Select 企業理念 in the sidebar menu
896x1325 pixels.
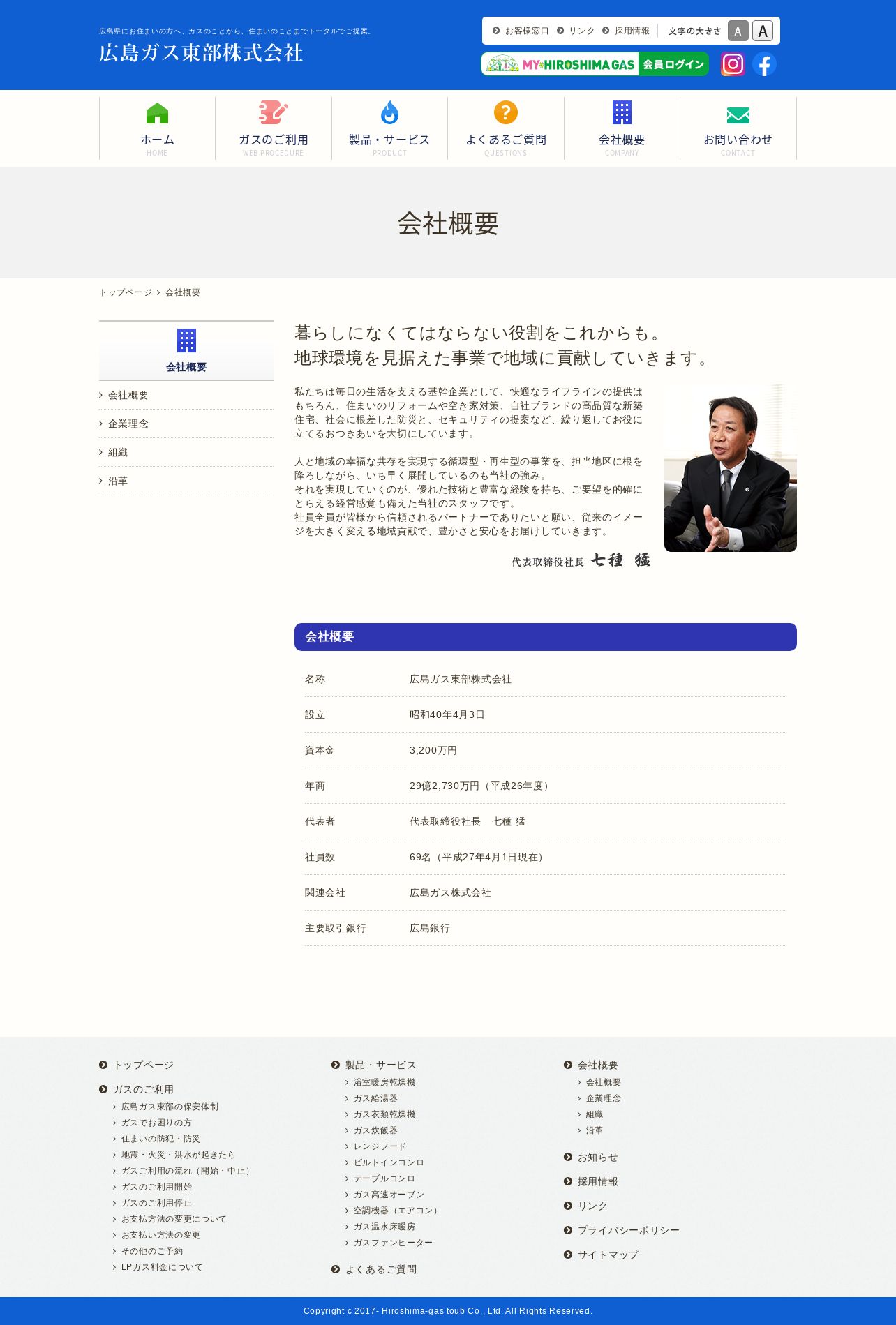[x=186, y=424]
